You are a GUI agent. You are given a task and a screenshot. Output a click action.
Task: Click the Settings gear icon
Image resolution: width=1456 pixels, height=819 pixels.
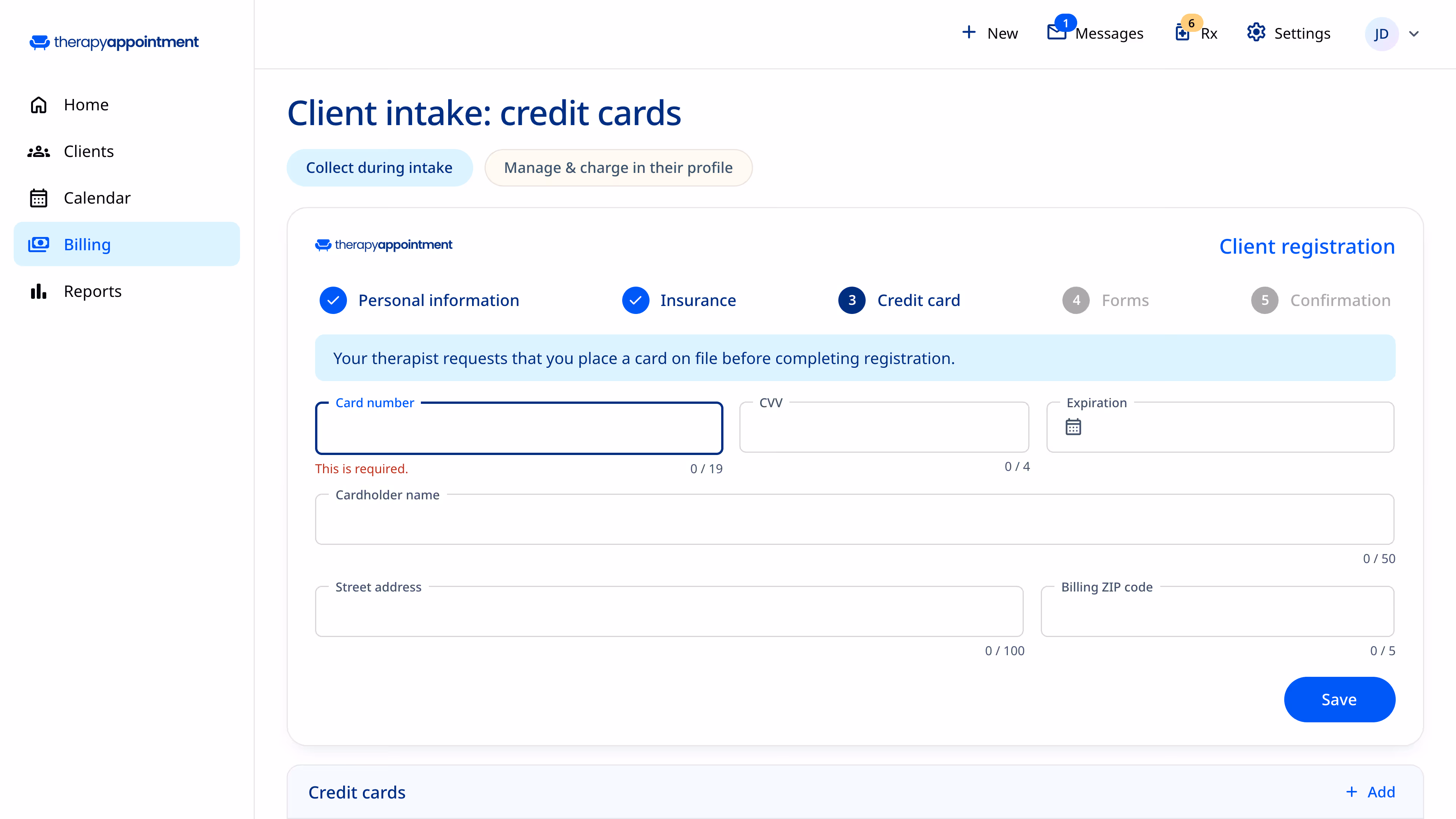point(1256,32)
